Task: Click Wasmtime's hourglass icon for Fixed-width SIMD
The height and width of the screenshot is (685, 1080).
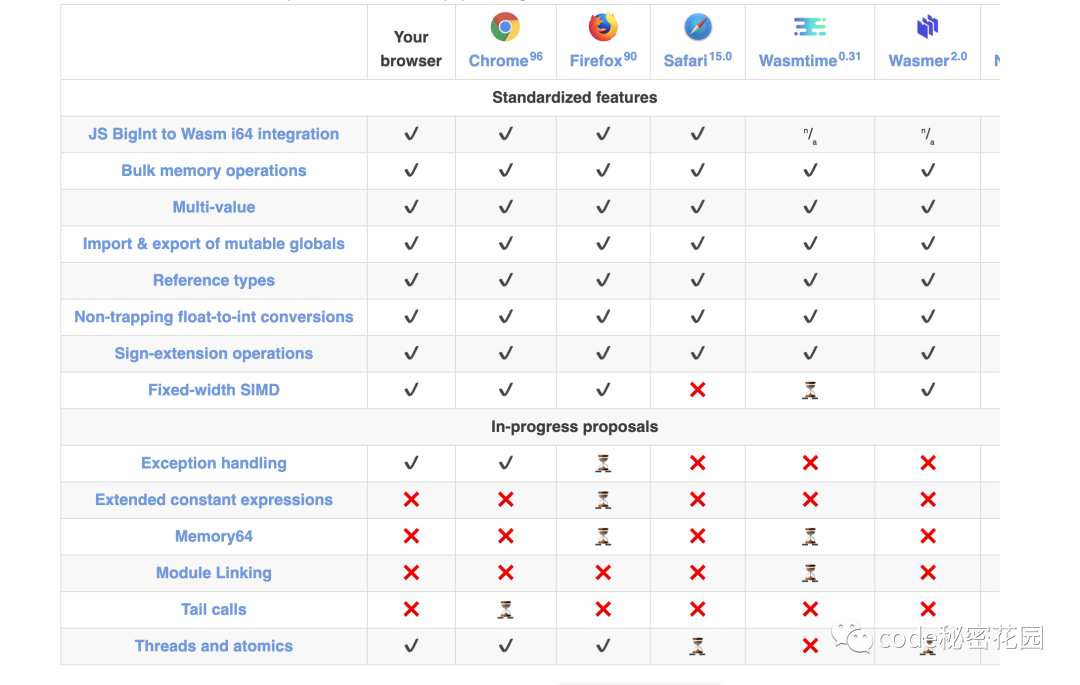Action: pyautogui.click(x=810, y=390)
